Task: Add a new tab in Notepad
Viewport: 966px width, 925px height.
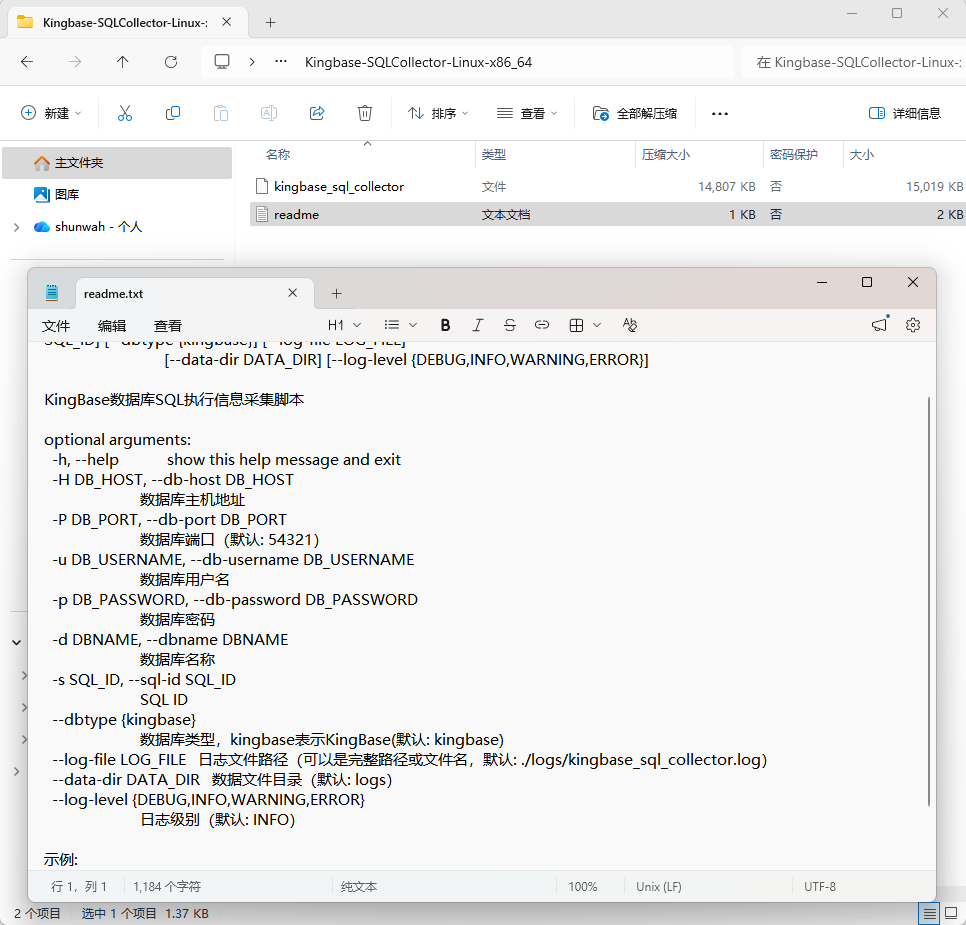Action: tap(336, 293)
